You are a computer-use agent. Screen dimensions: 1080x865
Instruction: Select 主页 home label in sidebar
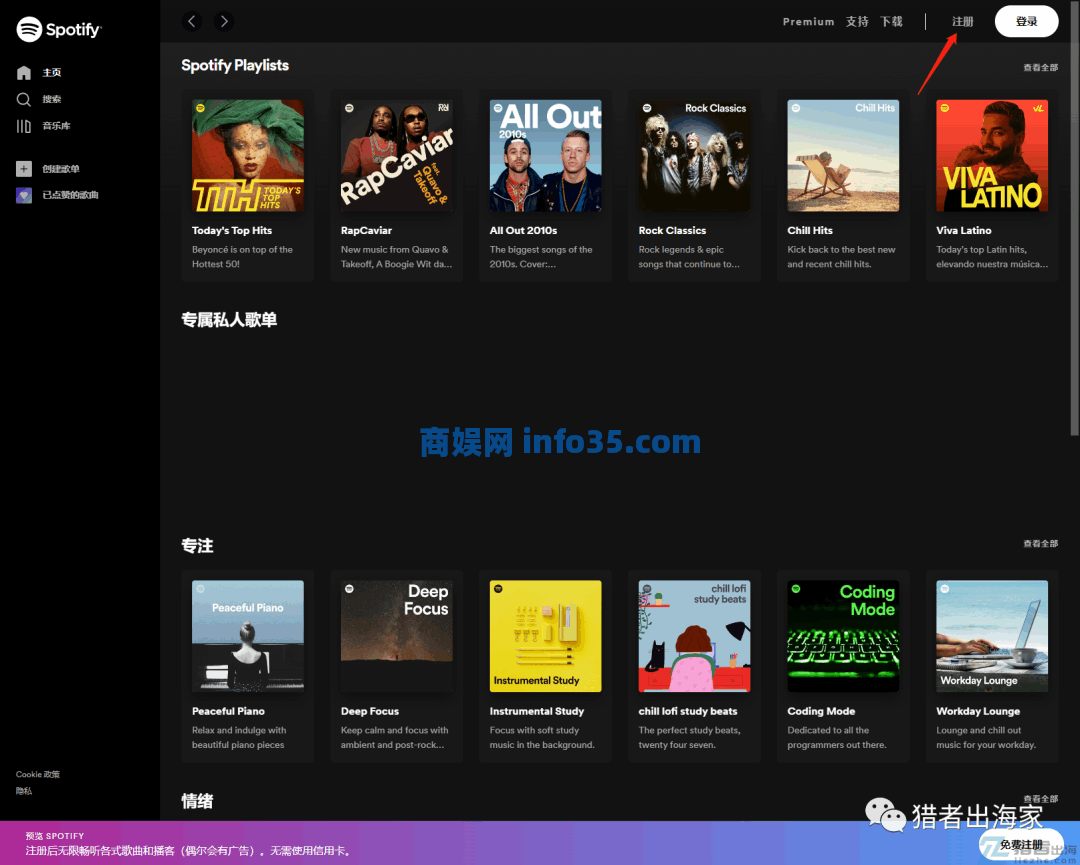52,72
